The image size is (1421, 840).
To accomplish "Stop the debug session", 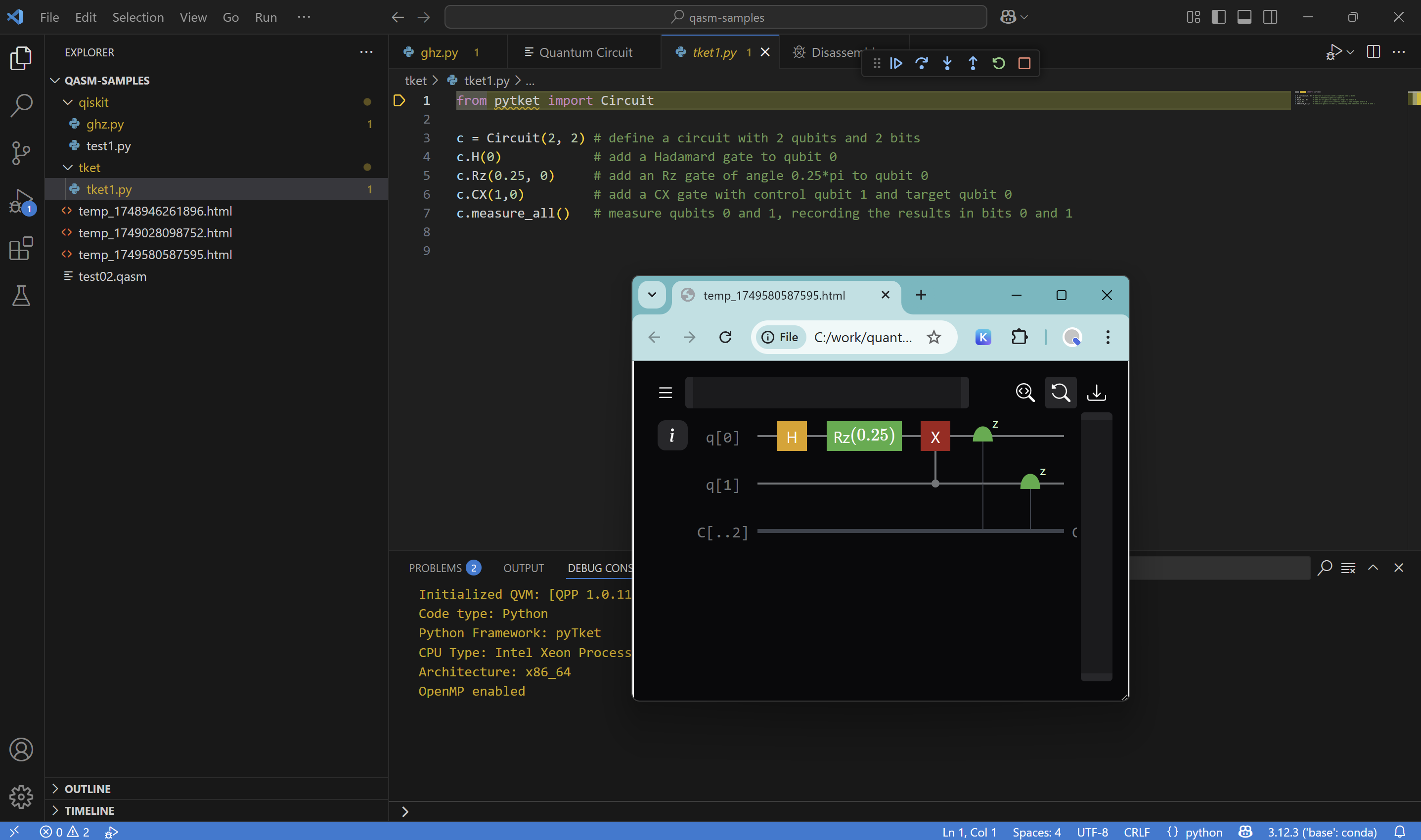I will [1024, 63].
